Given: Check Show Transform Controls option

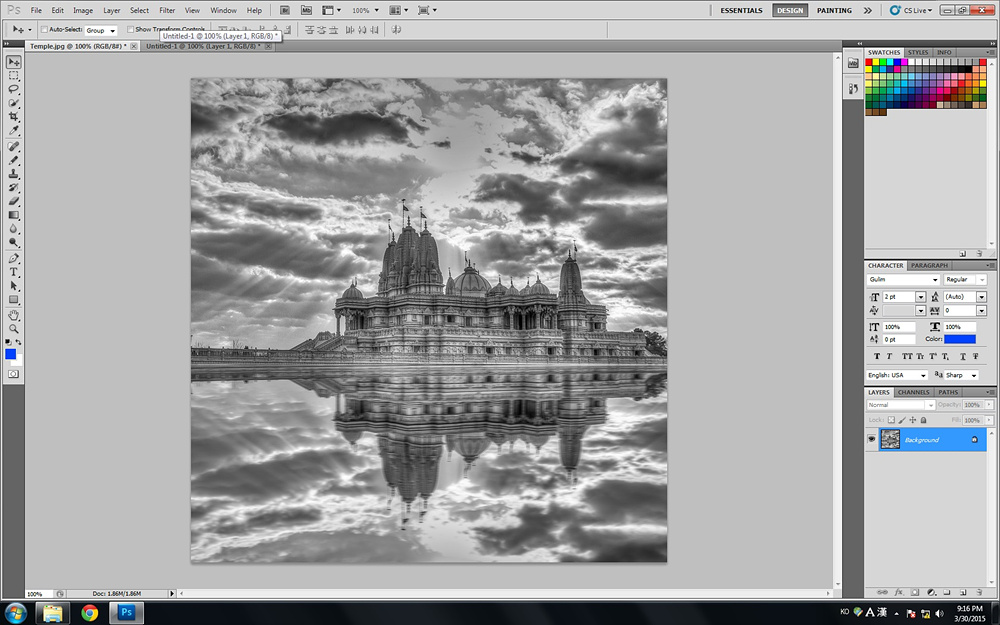Looking at the screenshot, I should [131, 30].
